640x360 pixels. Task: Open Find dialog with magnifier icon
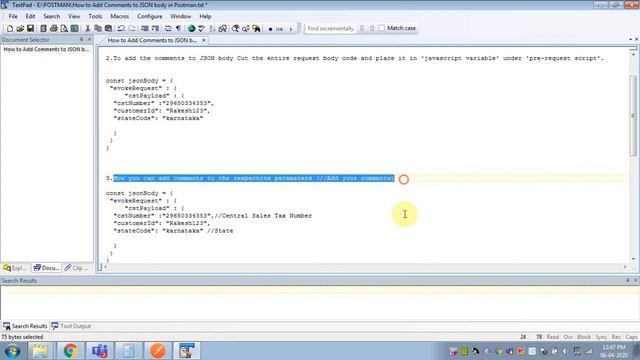236,29
